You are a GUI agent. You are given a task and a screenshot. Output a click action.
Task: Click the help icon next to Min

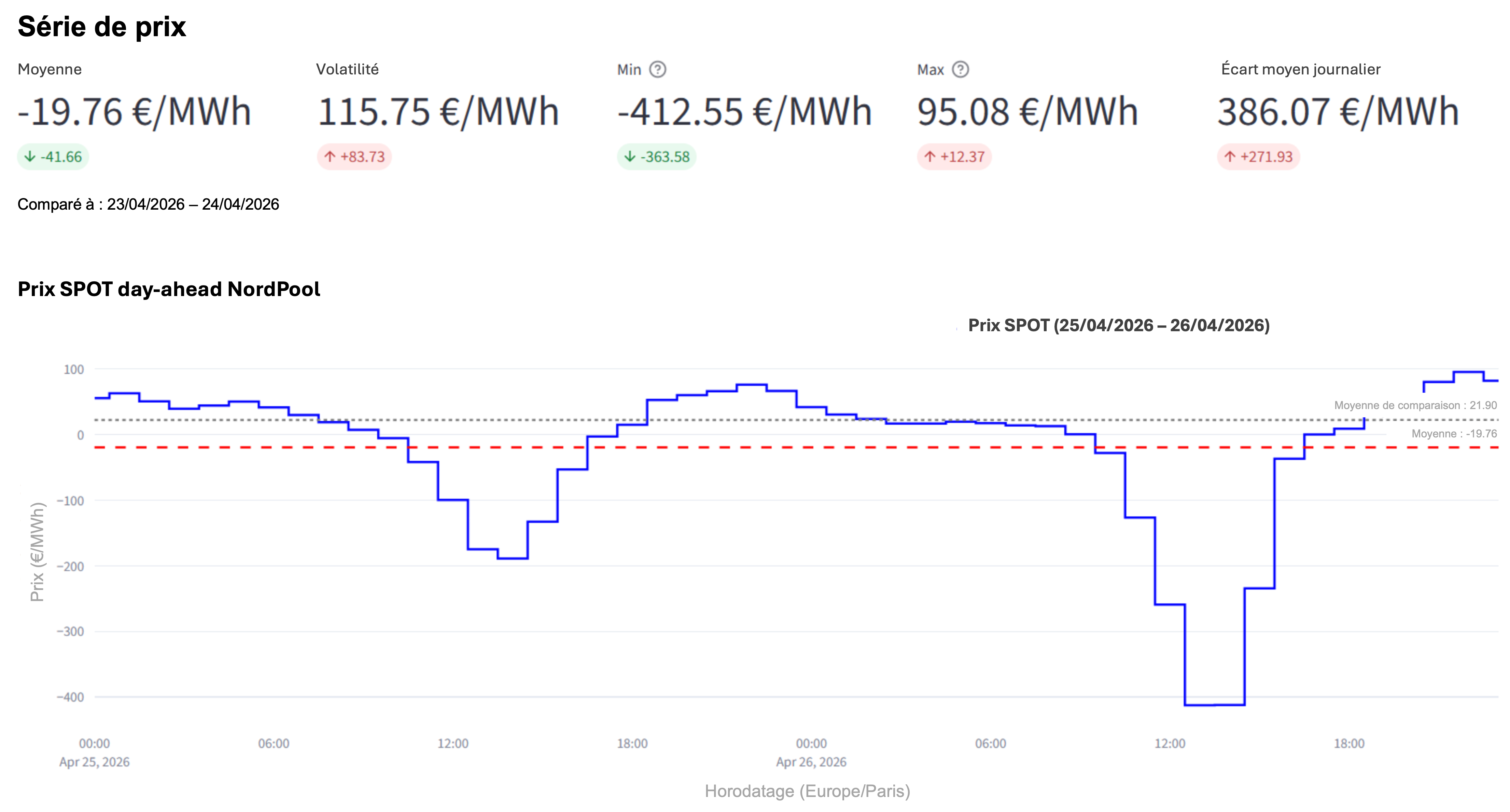click(658, 70)
